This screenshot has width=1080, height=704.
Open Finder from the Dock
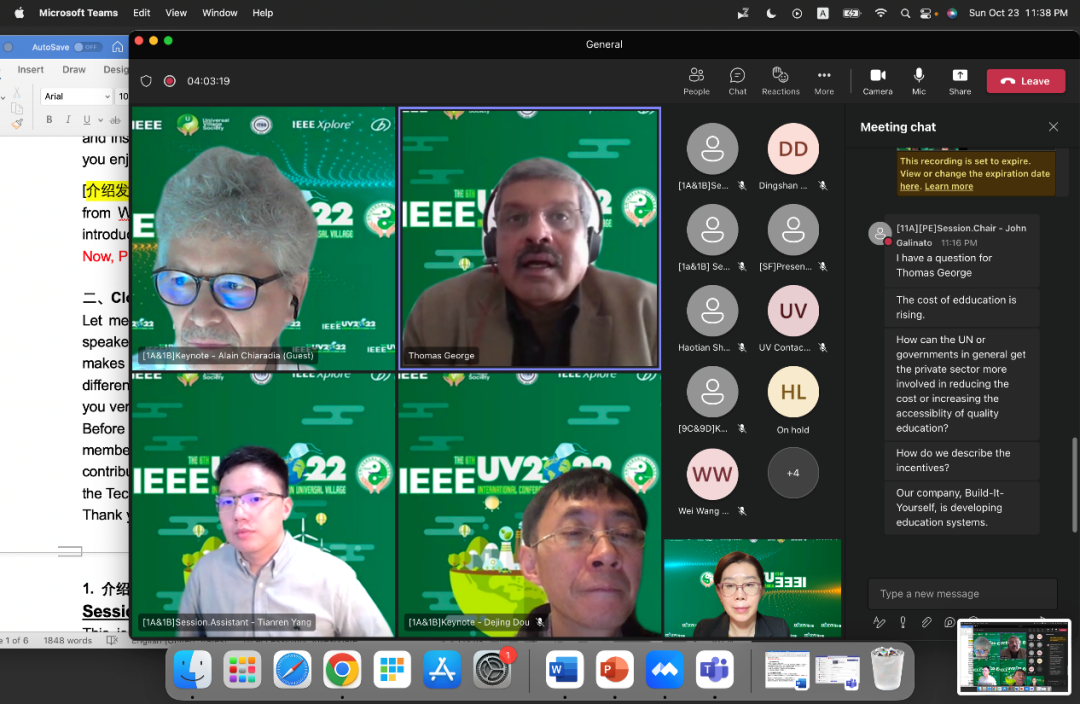tap(192, 669)
